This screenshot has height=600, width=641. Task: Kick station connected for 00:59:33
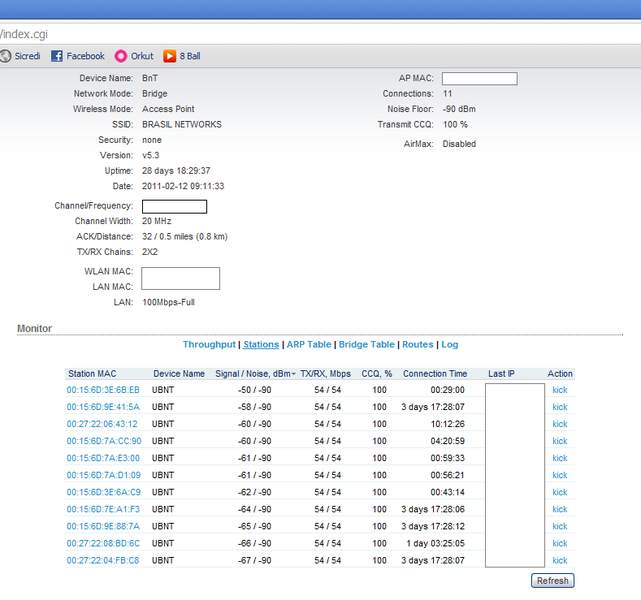point(560,458)
